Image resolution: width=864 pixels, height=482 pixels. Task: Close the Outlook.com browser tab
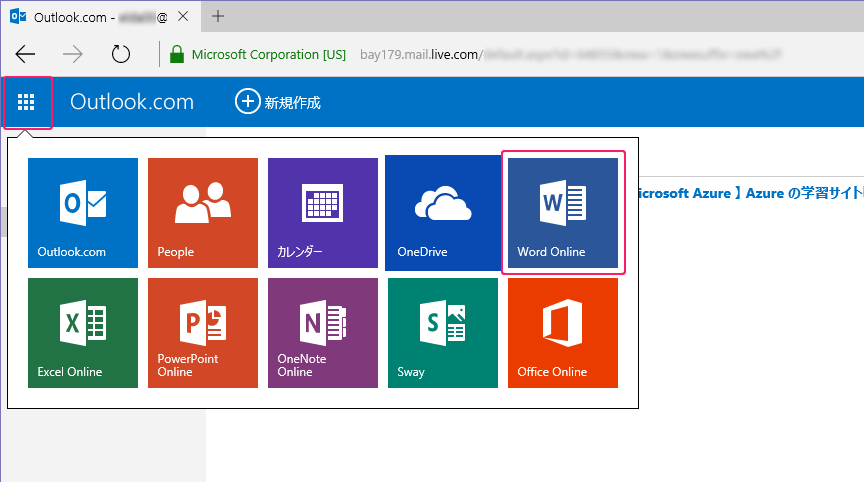183,17
